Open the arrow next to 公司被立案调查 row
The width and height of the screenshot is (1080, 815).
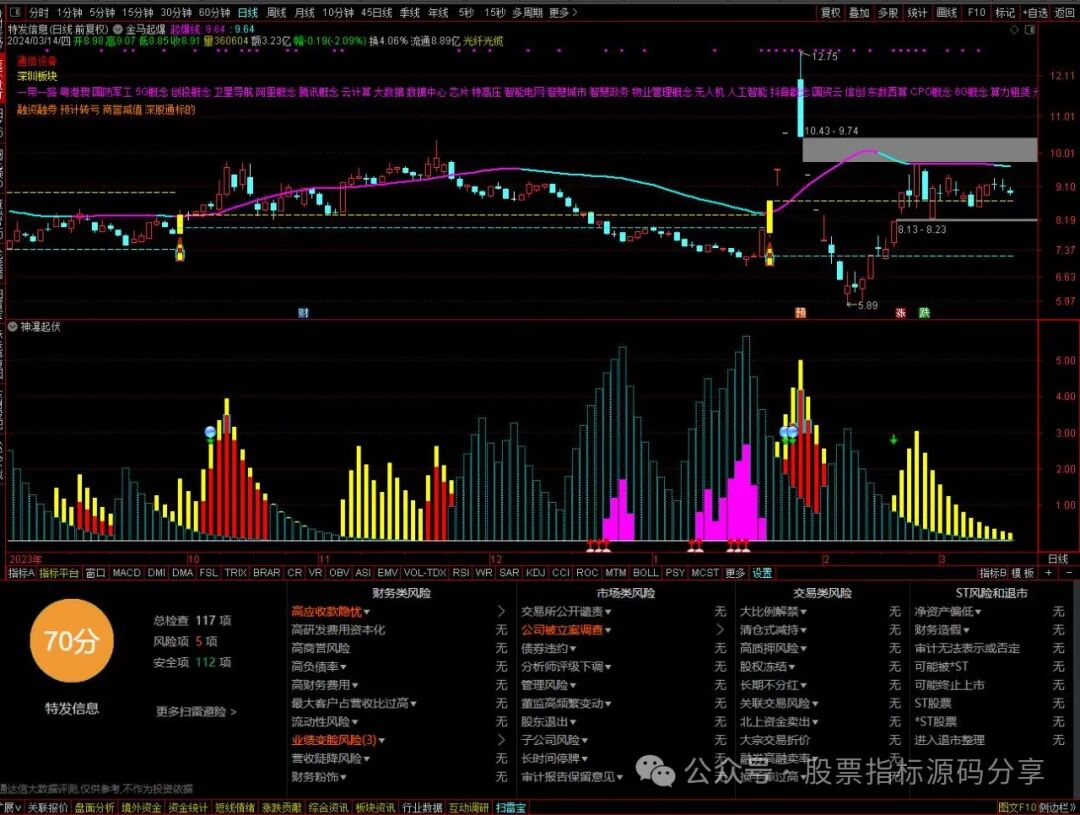point(720,630)
